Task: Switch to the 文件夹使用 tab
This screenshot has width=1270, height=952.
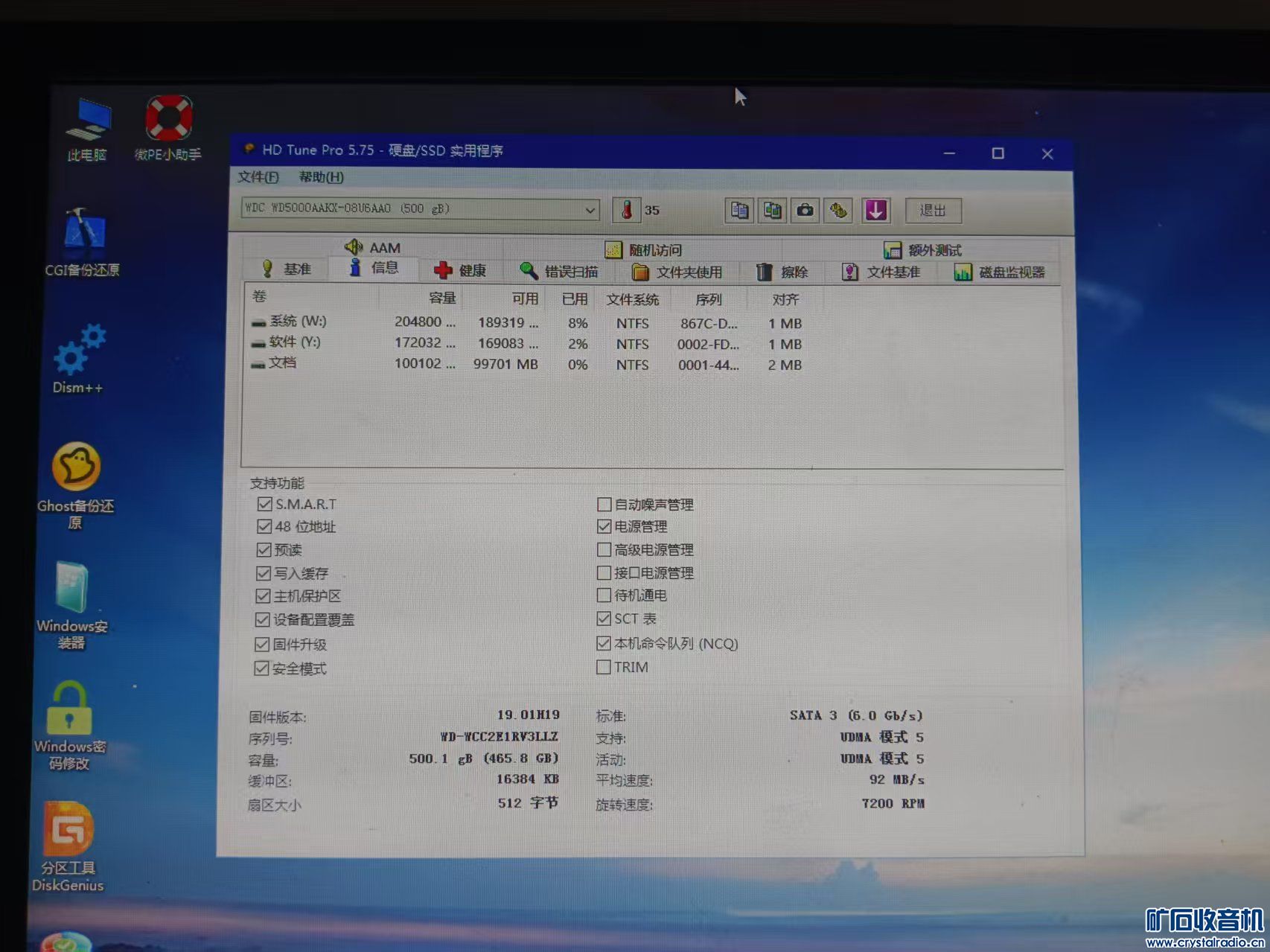Action: tap(677, 272)
